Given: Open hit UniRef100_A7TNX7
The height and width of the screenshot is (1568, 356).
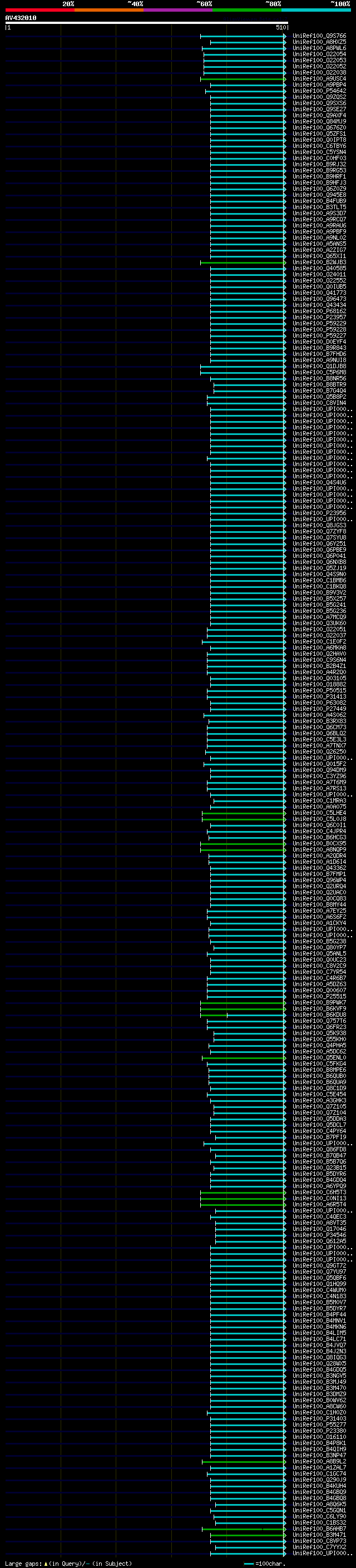Looking at the screenshot, I should click(x=319, y=746).
